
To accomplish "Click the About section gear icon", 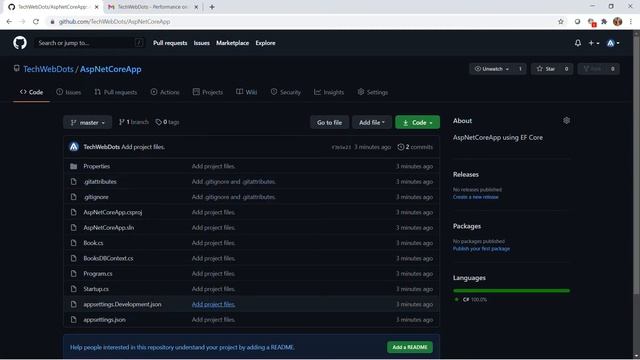I will coord(566,120).
